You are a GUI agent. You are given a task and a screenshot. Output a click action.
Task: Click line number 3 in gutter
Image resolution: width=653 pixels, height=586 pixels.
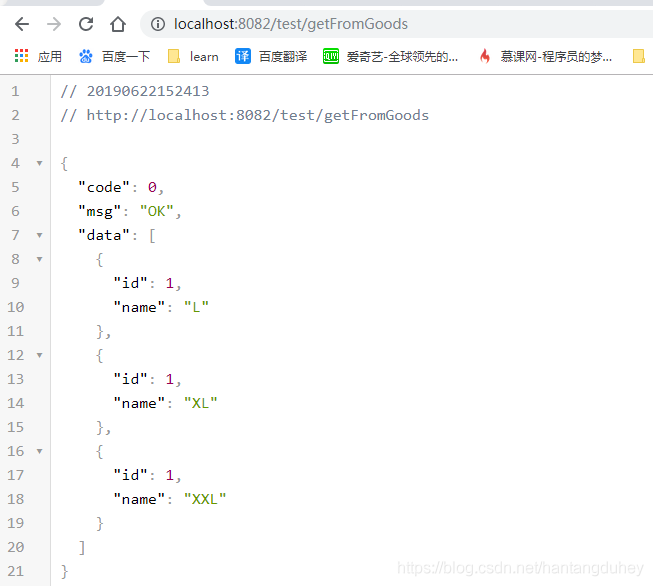tap(15, 139)
